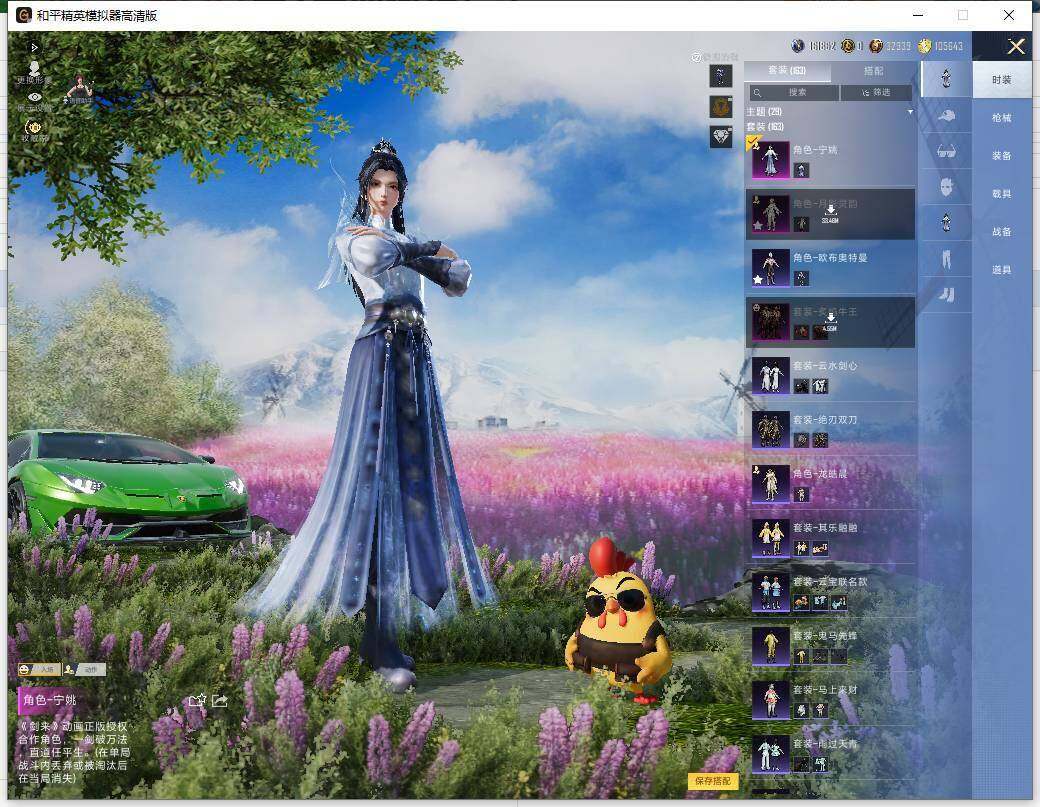Open the 搭配 matching tab
Viewport: 1040px width, 807px height.
click(x=873, y=70)
